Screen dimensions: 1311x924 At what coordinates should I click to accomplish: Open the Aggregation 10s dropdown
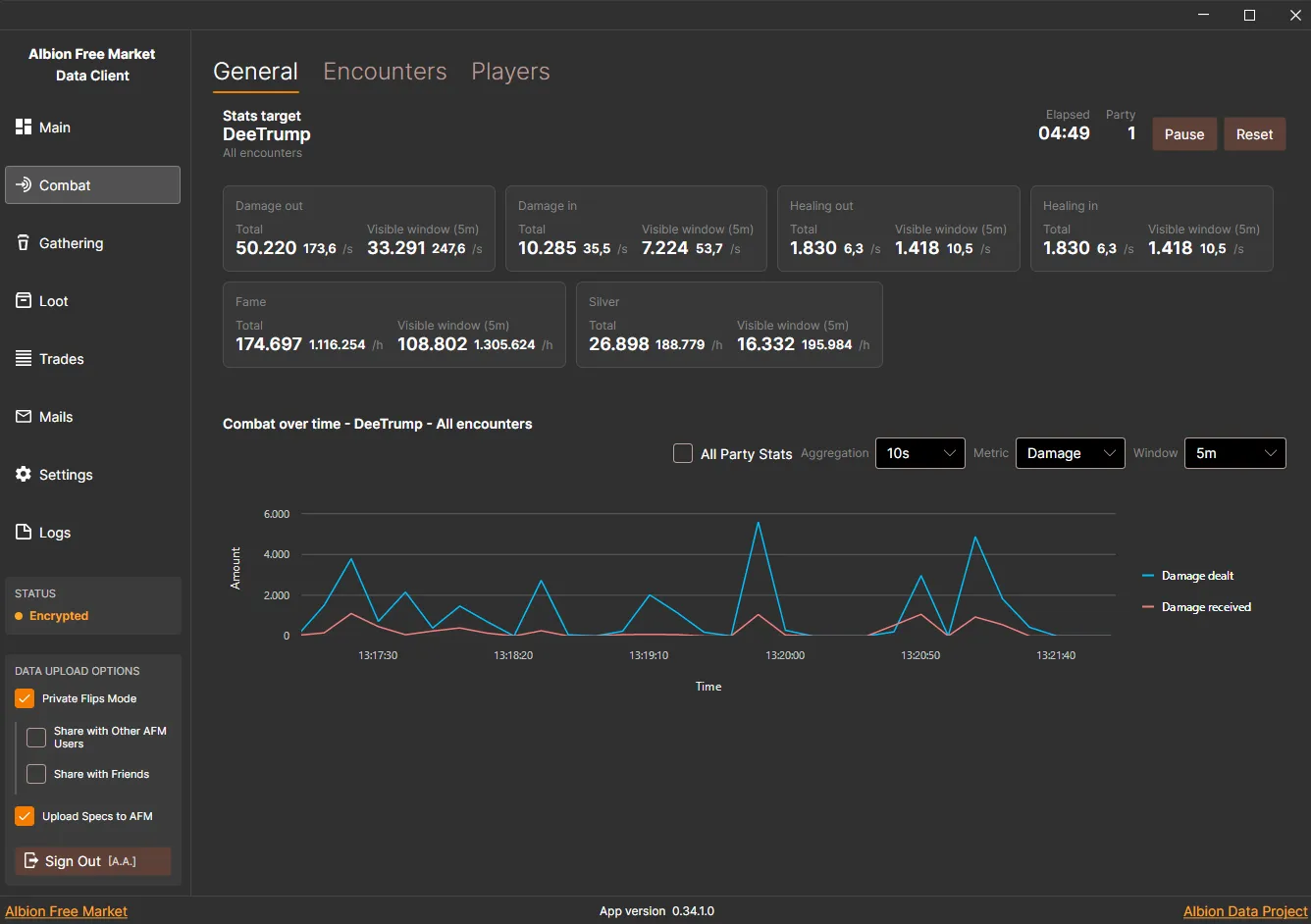click(x=919, y=453)
